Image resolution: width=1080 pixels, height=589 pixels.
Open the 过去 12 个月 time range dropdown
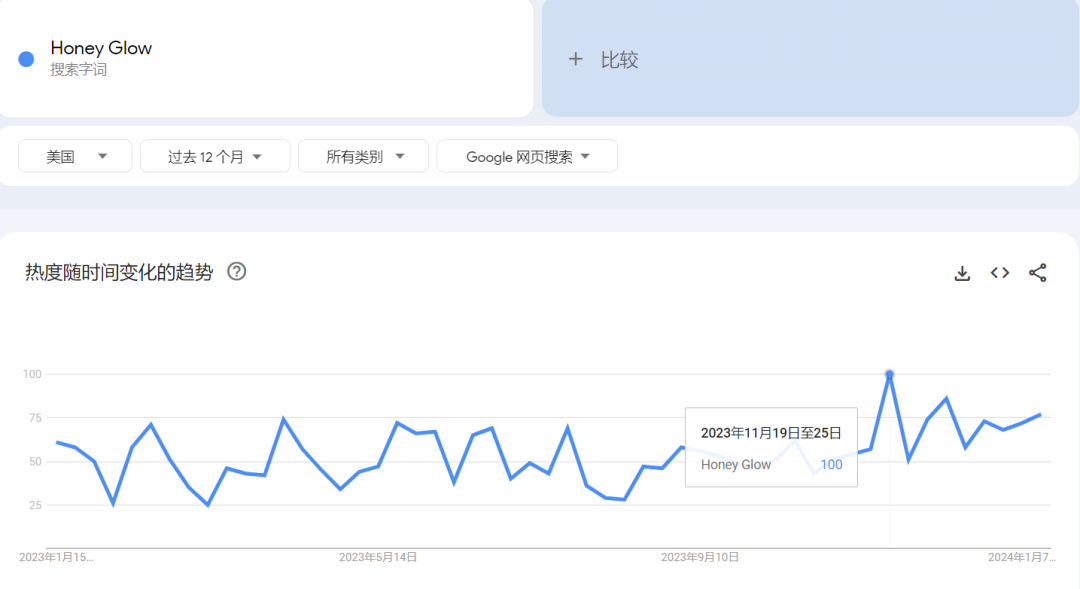(215, 156)
